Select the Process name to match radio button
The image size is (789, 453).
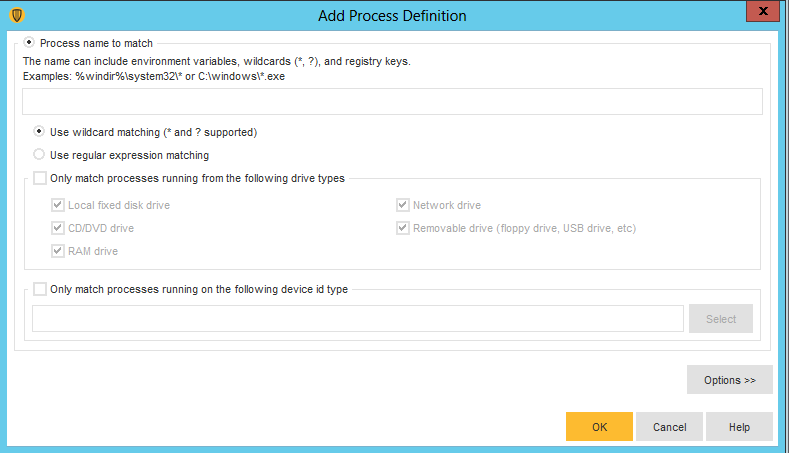(x=29, y=42)
